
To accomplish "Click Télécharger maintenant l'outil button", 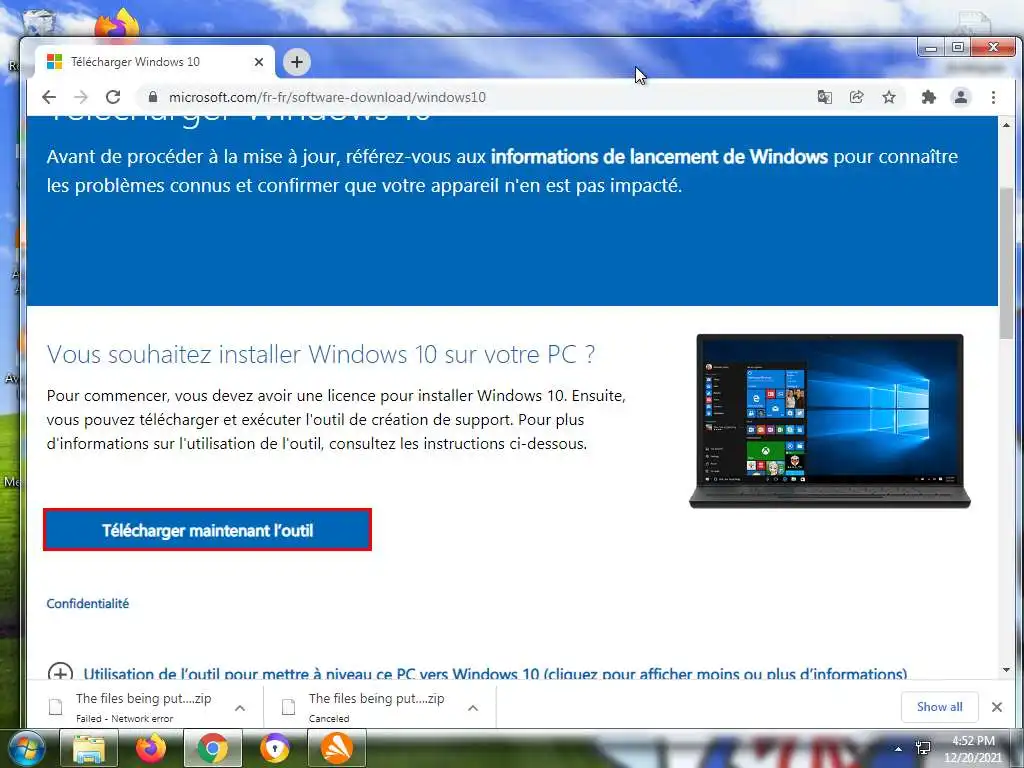I will (208, 530).
